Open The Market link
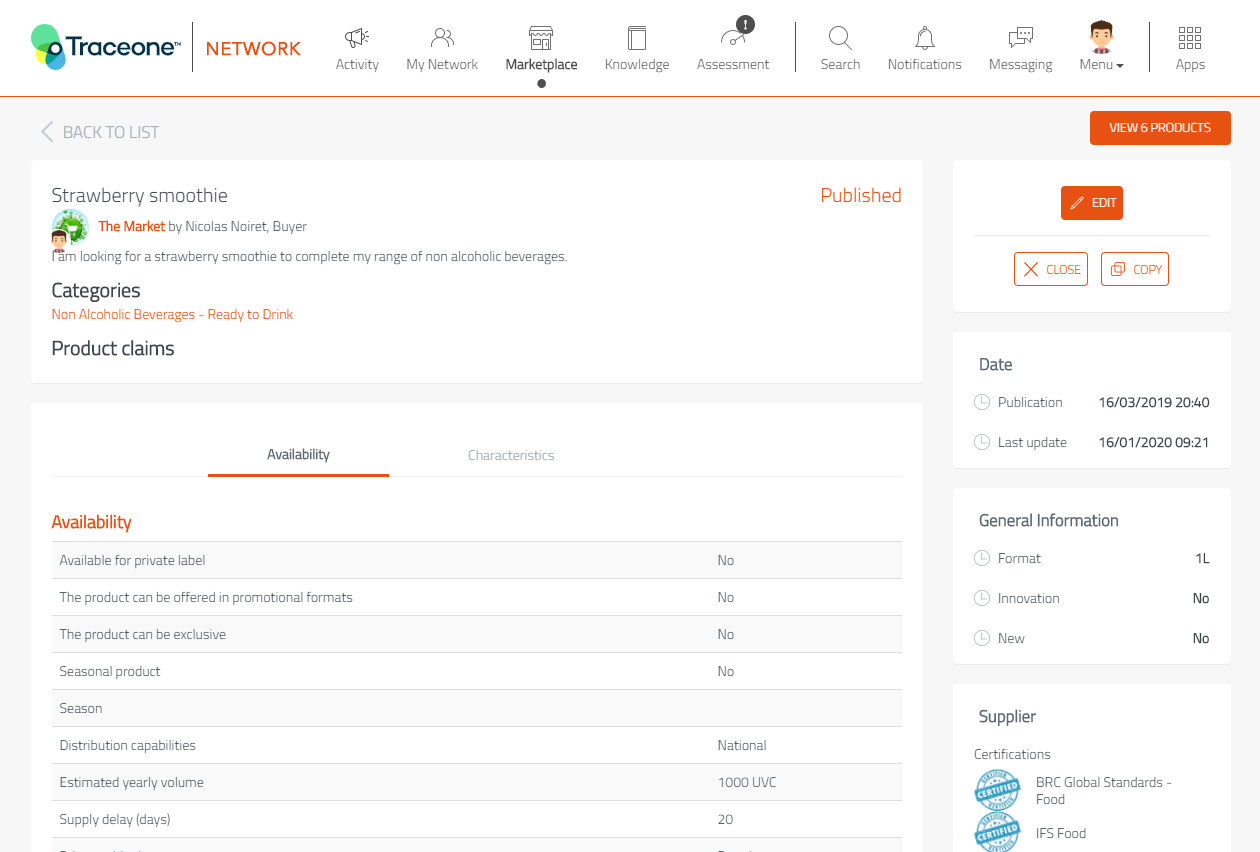The height and width of the screenshot is (852, 1260). [131, 226]
